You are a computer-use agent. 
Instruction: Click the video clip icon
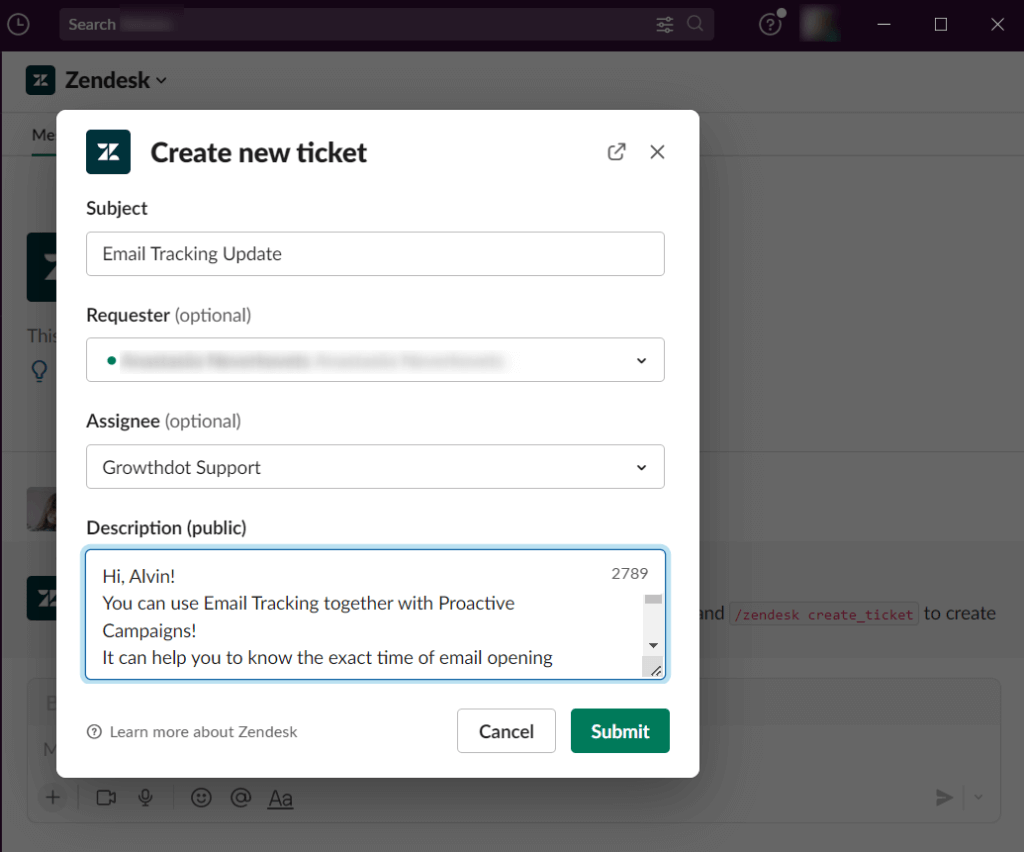coord(106,797)
